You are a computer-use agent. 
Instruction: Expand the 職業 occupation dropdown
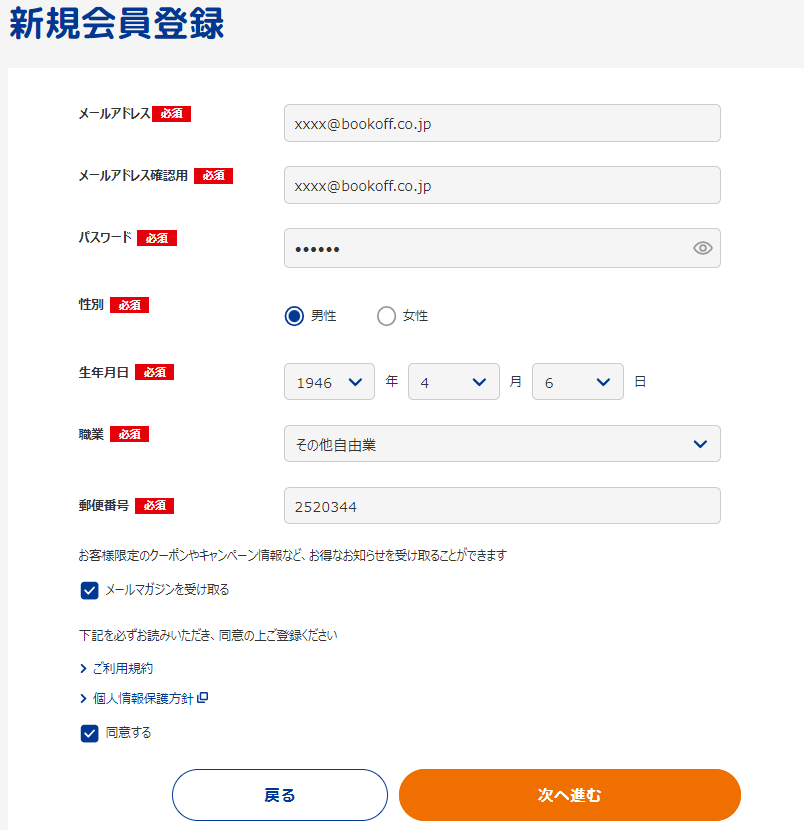(502, 444)
